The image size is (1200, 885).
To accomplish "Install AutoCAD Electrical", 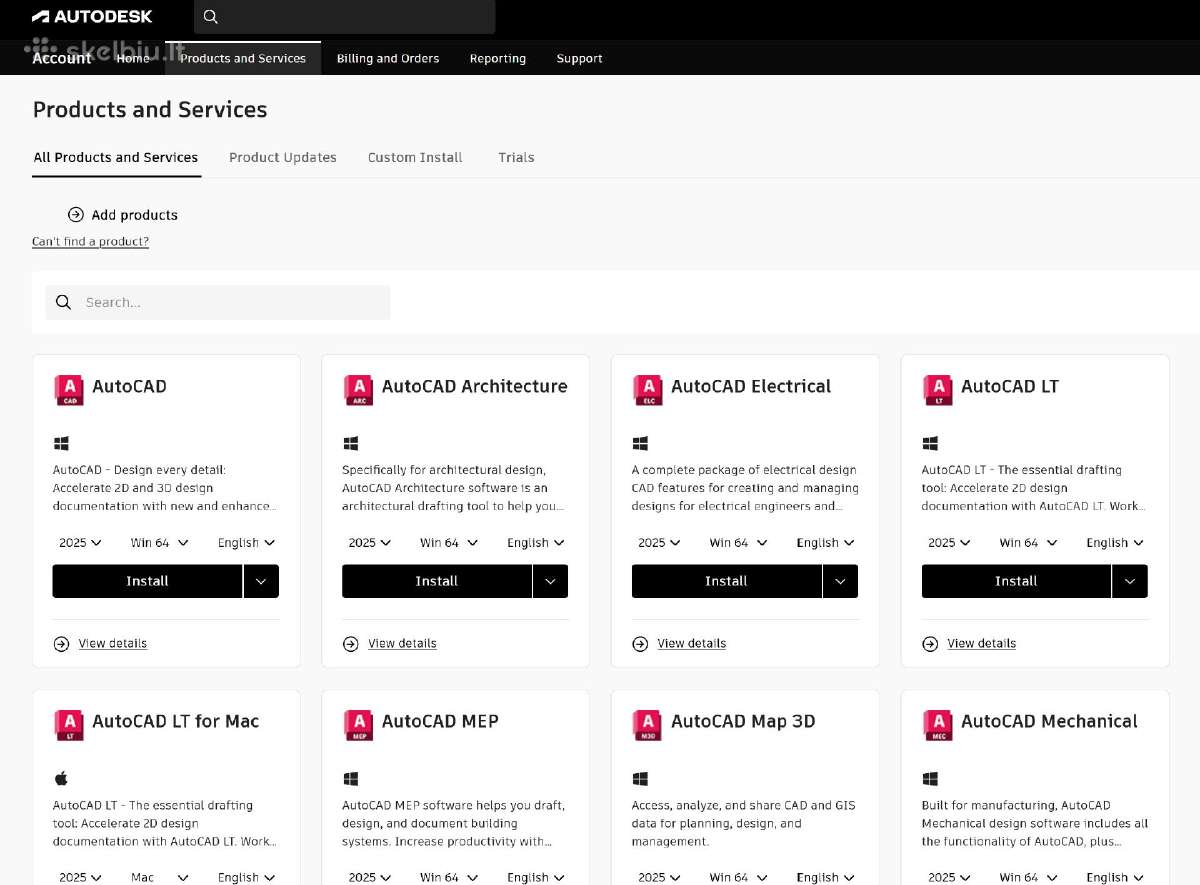I will [726, 581].
